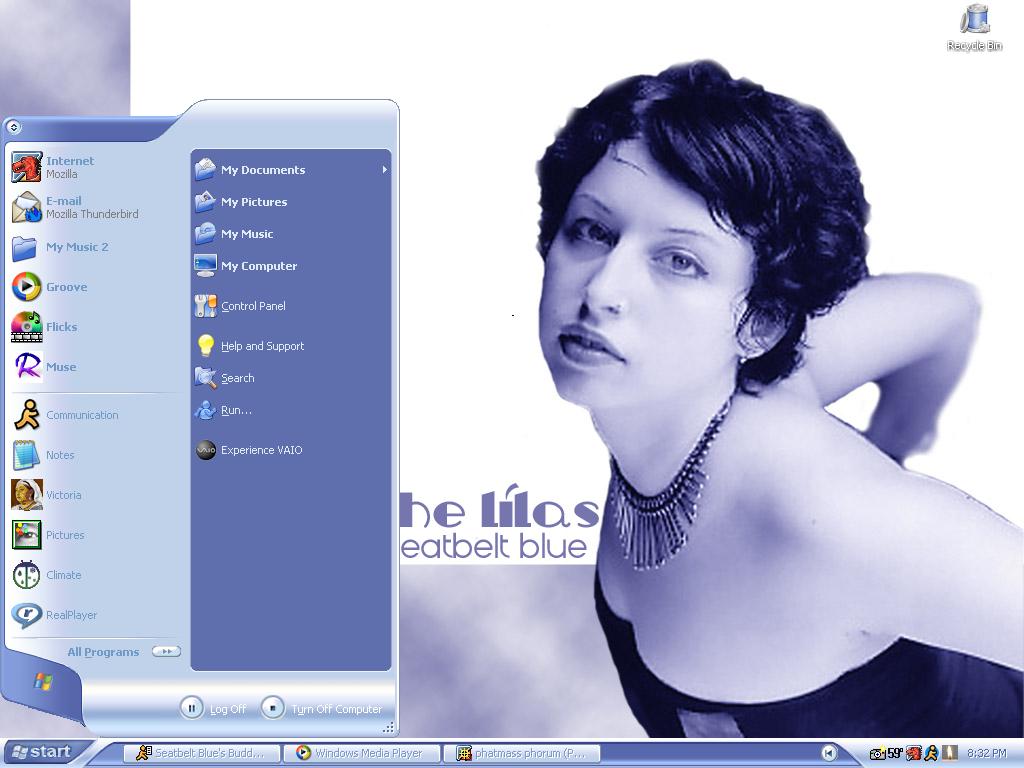Click the 'Mozilla Thunderbird' subtitle text

coord(92,214)
